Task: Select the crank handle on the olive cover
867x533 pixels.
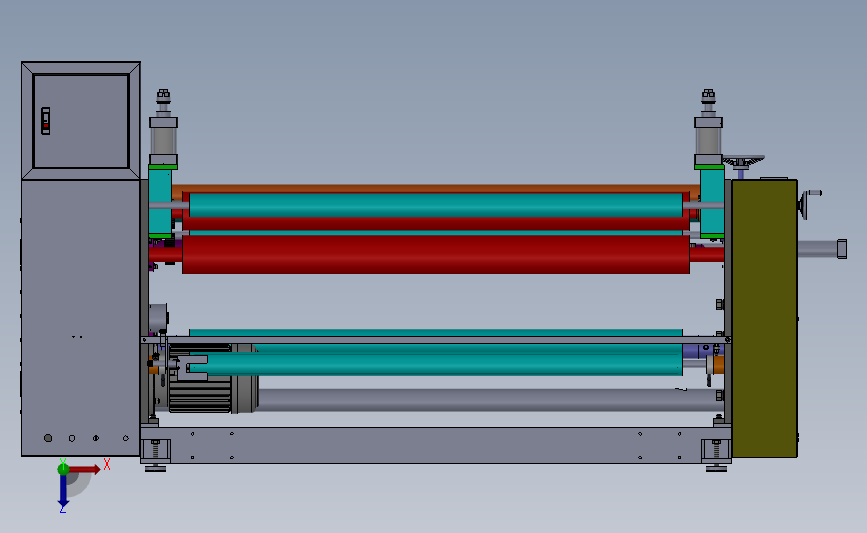Action: 809,203
